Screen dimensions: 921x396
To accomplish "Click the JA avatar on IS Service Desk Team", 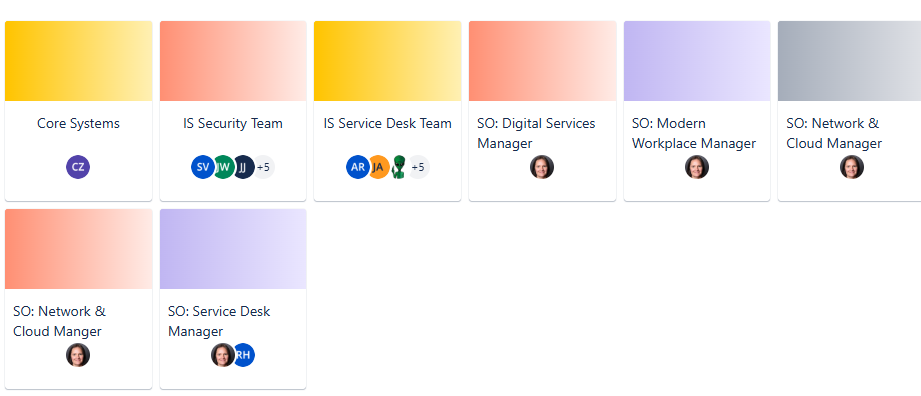I will tap(378, 167).
